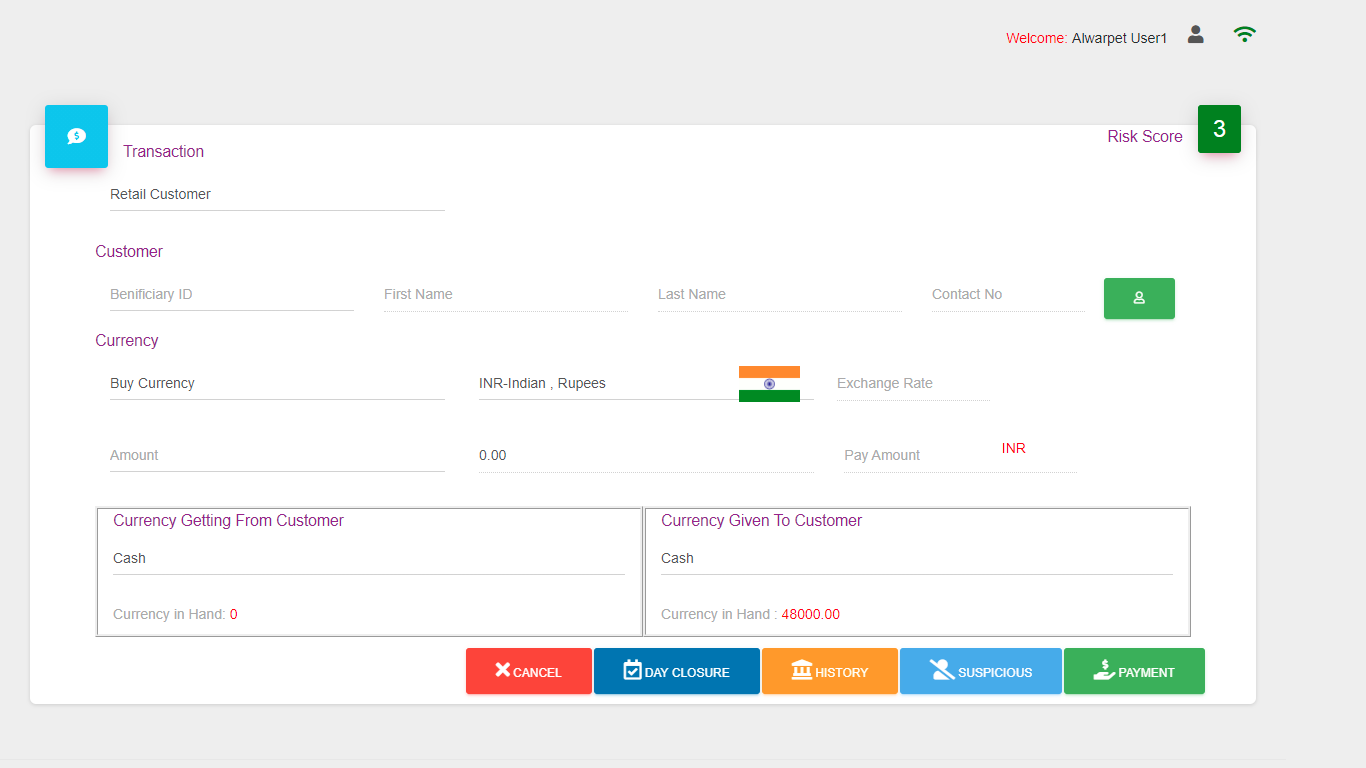Open Cash dropdown under Currency Getting From Customer
Image resolution: width=1366 pixels, height=768 pixels.
[x=369, y=559]
